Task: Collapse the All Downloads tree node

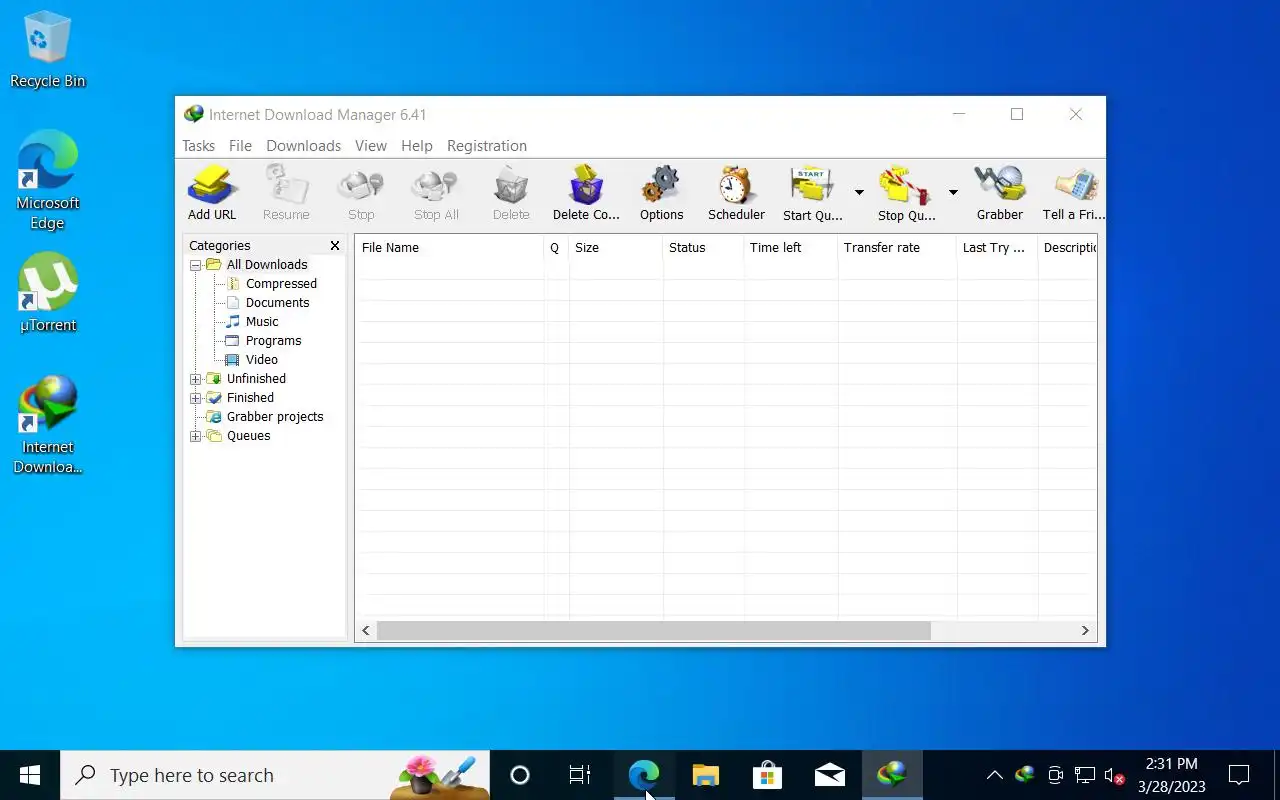Action: (x=196, y=265)
